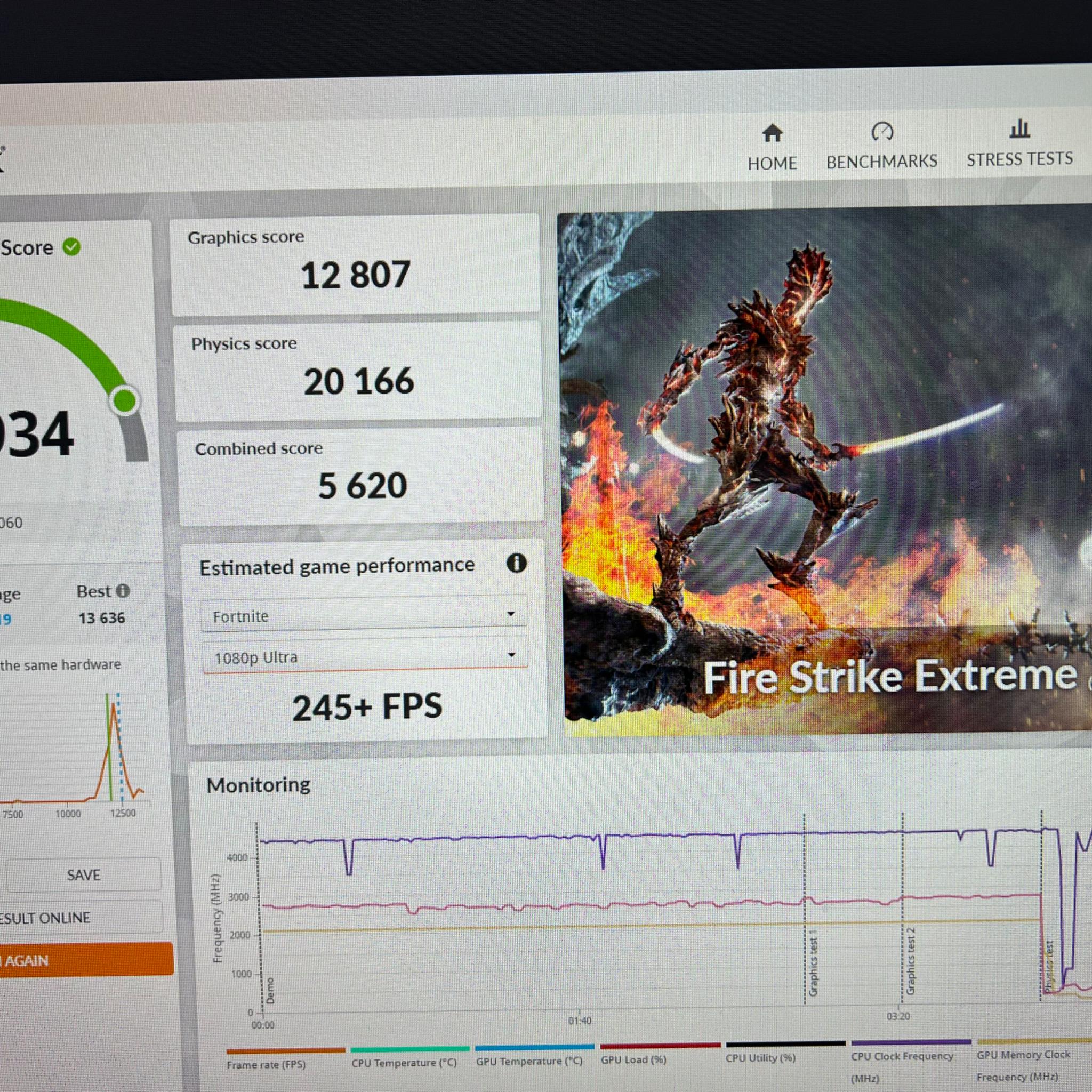Toggle the GPU Temperature (°C) legend item

pyautogui.click(x=534, y=1055)
